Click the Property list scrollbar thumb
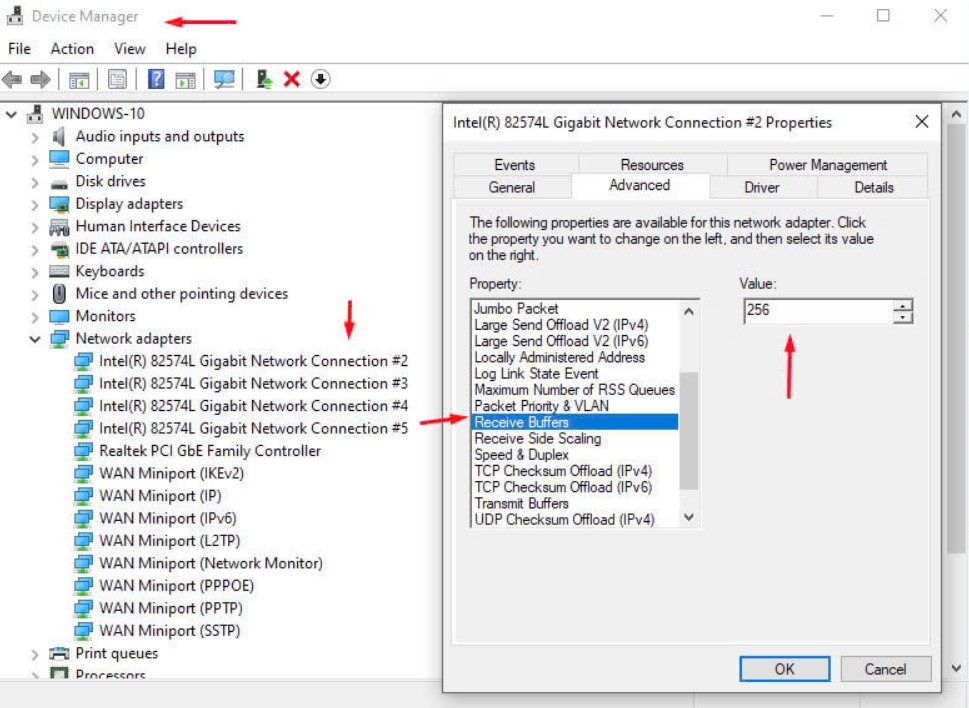This screenshot has width=969, height=708. pos(689,431)
